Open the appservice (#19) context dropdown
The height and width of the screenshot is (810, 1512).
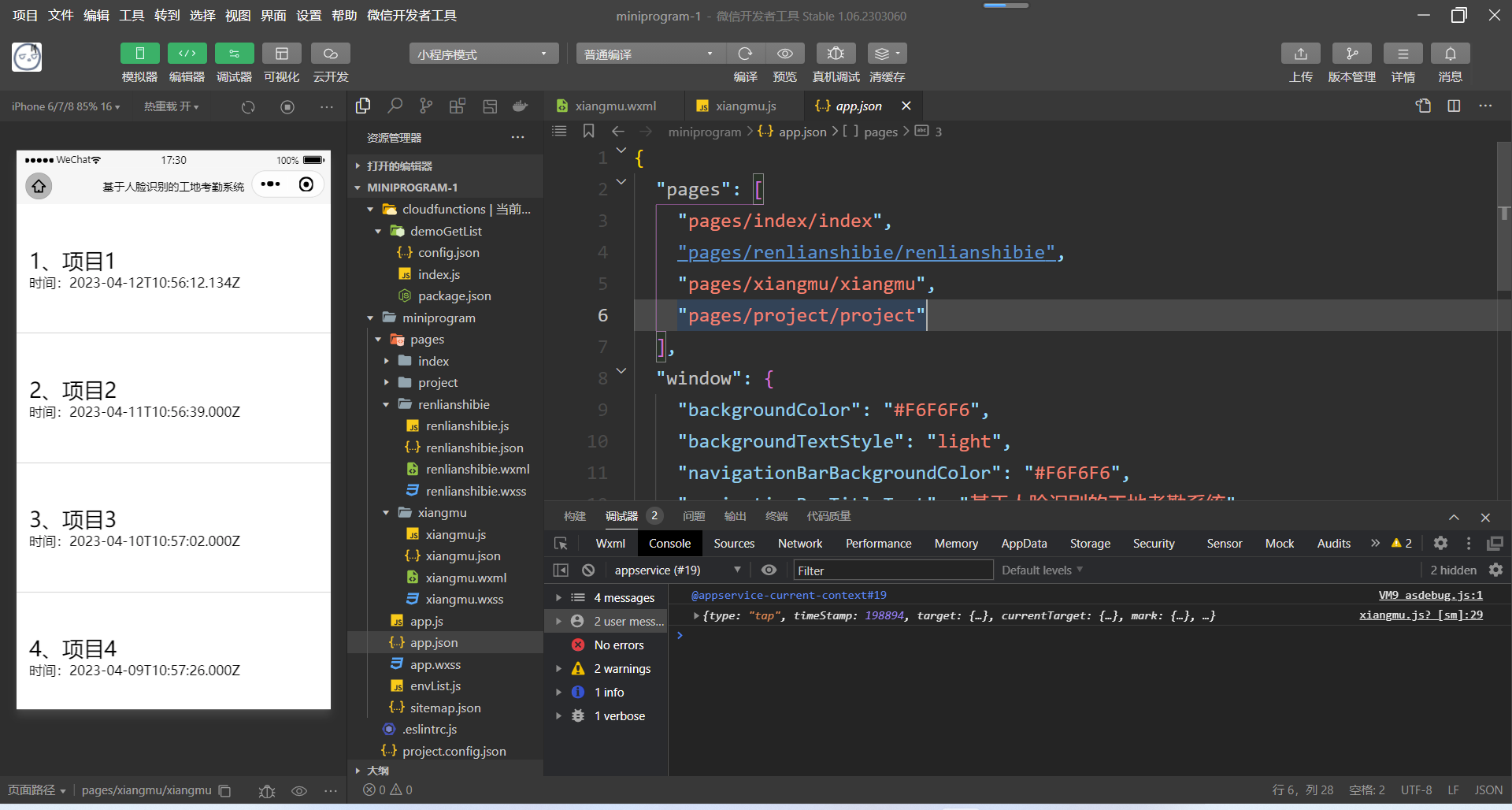coord(677,570)
